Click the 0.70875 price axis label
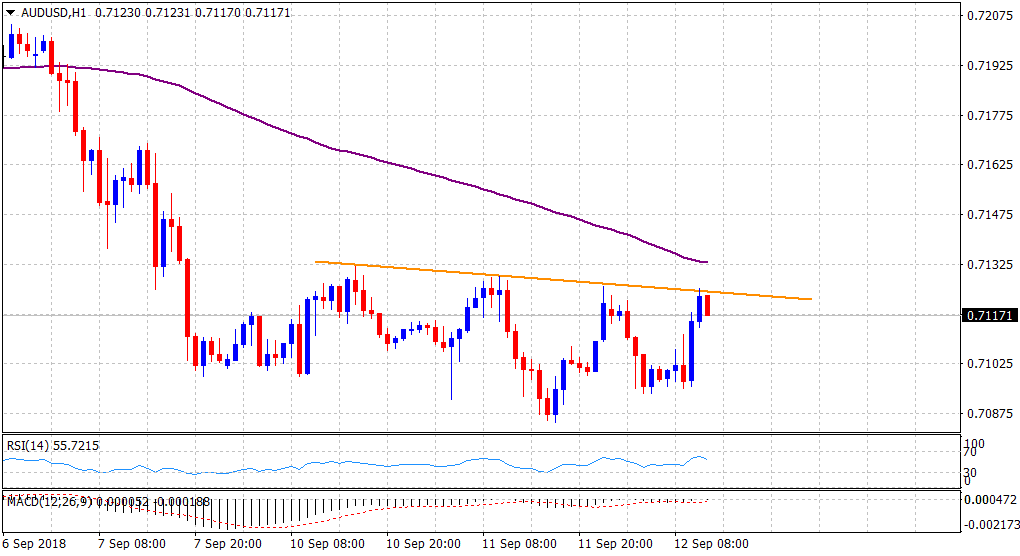The height and width of the screenshot is (556, 1020). 990,413
